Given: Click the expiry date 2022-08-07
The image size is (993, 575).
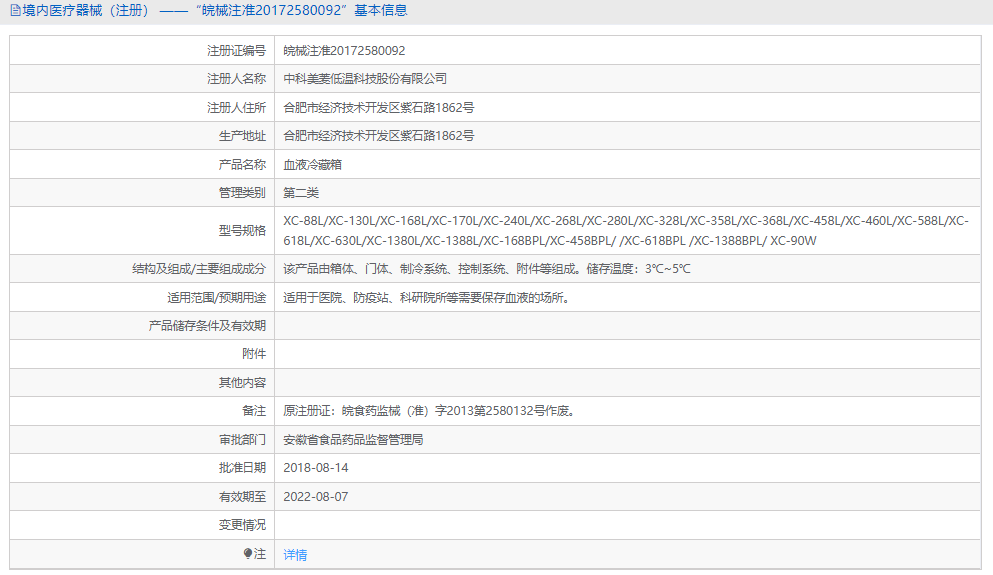Looking at the screenshot, I should (x=315, y=496).
